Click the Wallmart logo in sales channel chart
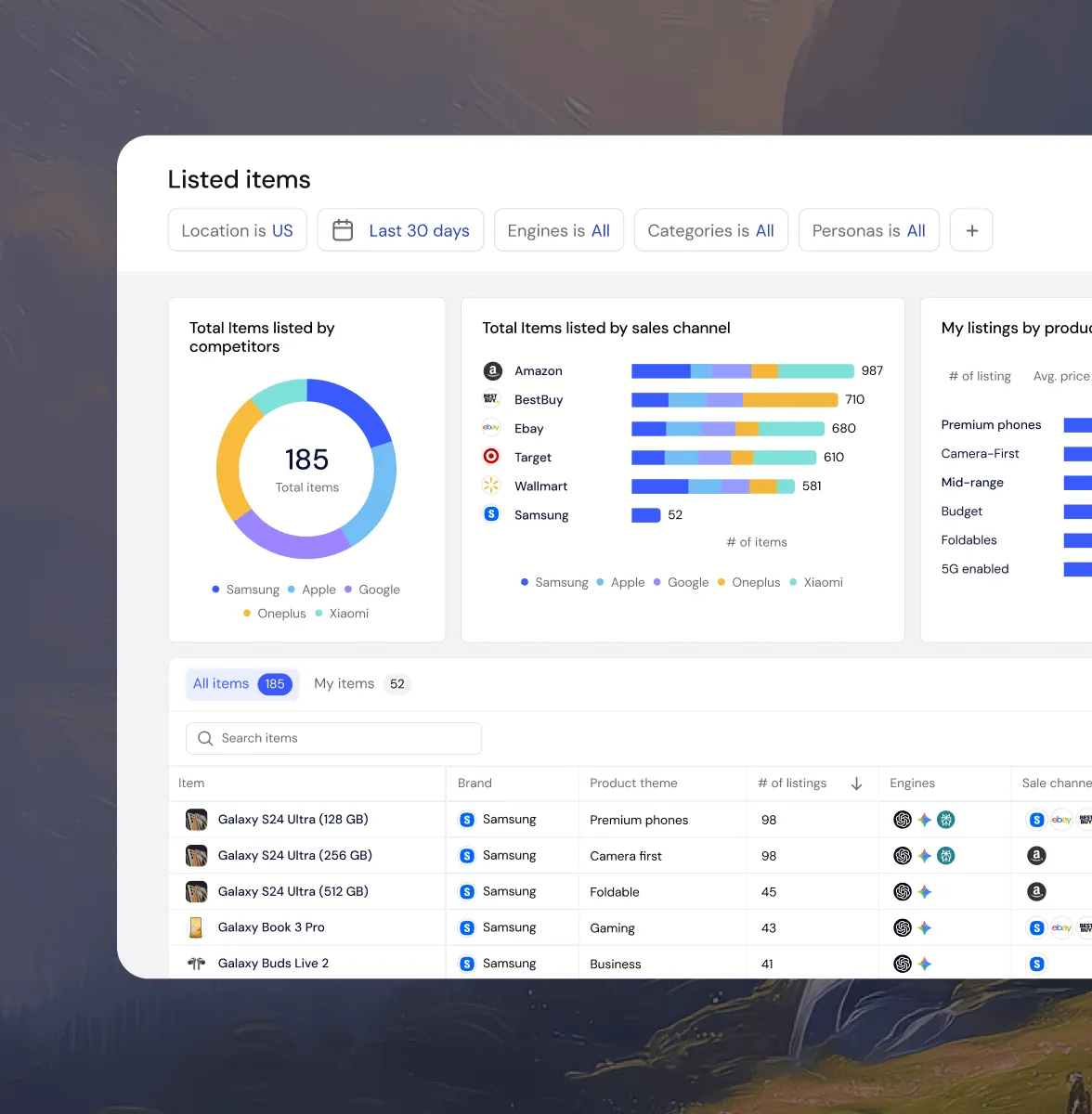This screenshot has height=1114, width=1092. (491, 486)
